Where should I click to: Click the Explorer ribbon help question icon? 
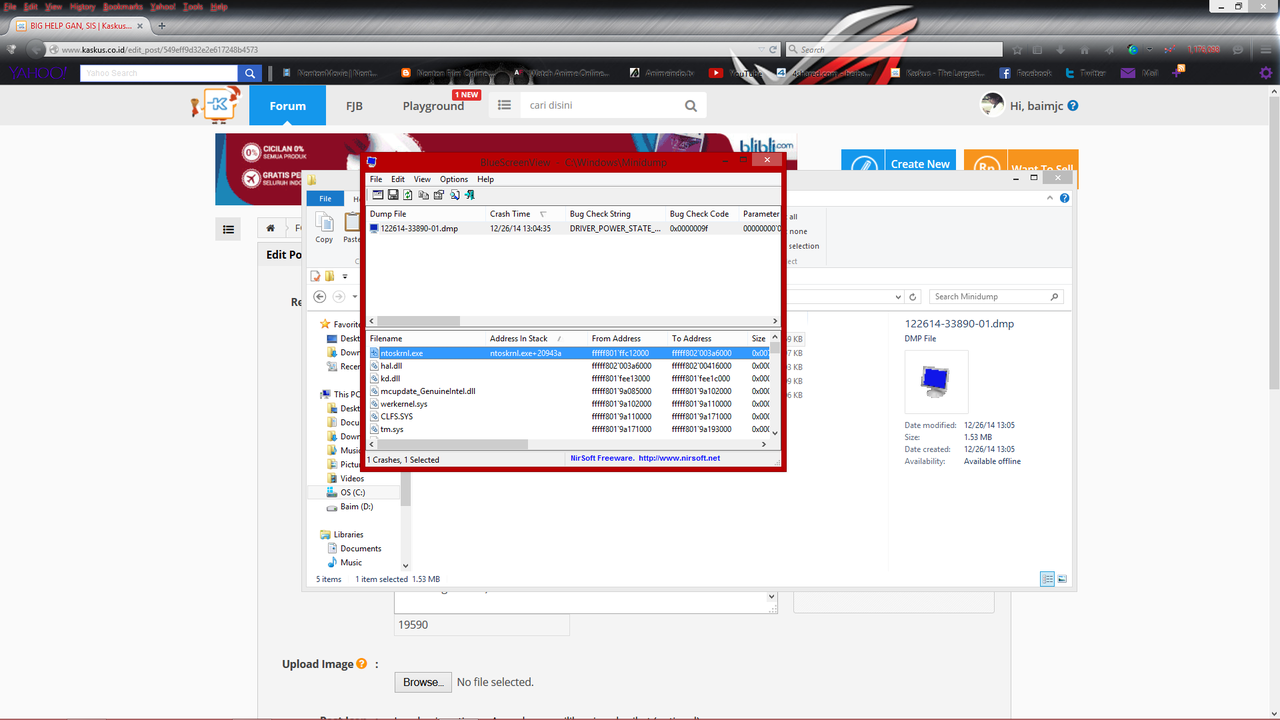click(1064, 199)
